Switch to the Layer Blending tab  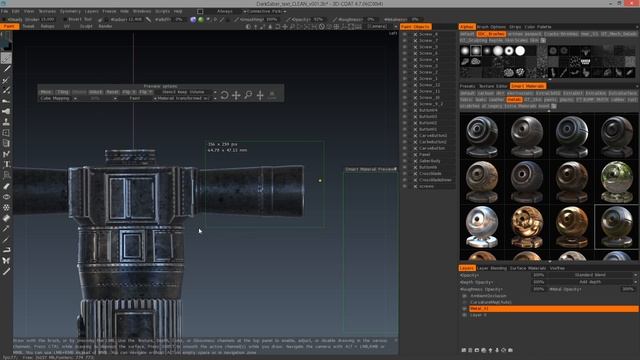click(x=491, y=268)
